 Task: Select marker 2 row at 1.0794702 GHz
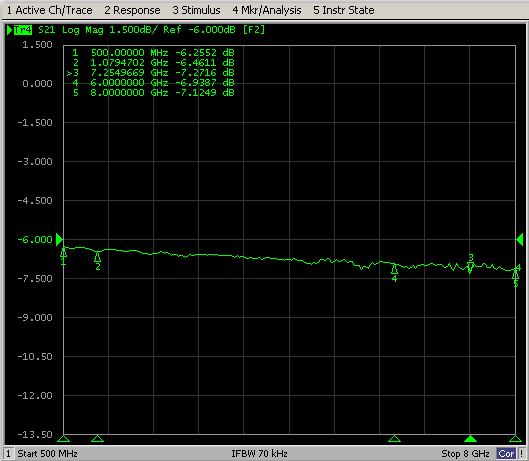153,63
